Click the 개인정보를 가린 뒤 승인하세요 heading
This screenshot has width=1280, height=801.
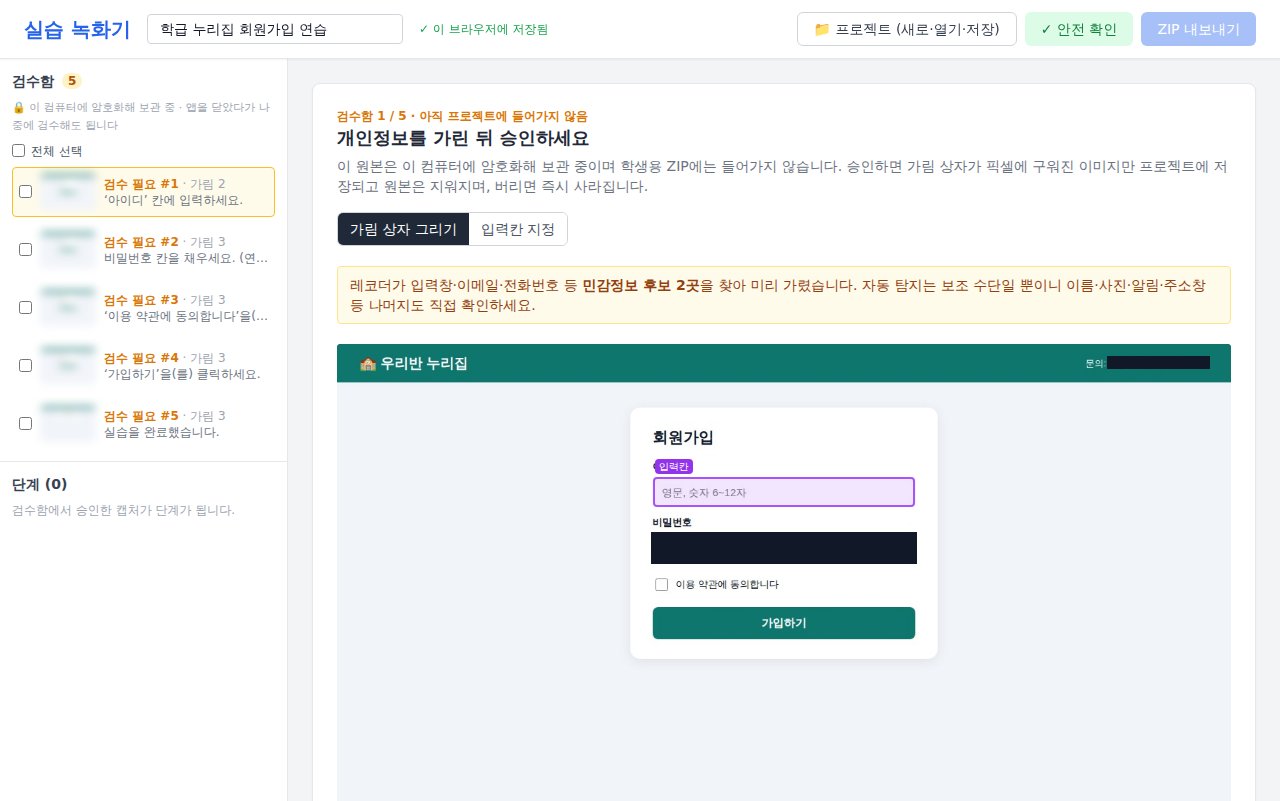pos(463,138)
